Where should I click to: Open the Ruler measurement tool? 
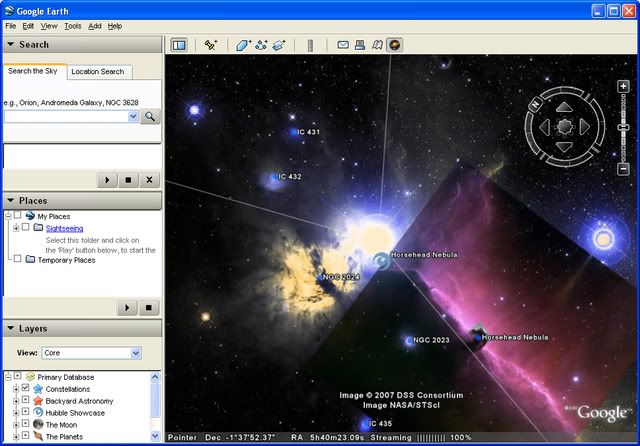pyautogui.click(x=310, y=45)
